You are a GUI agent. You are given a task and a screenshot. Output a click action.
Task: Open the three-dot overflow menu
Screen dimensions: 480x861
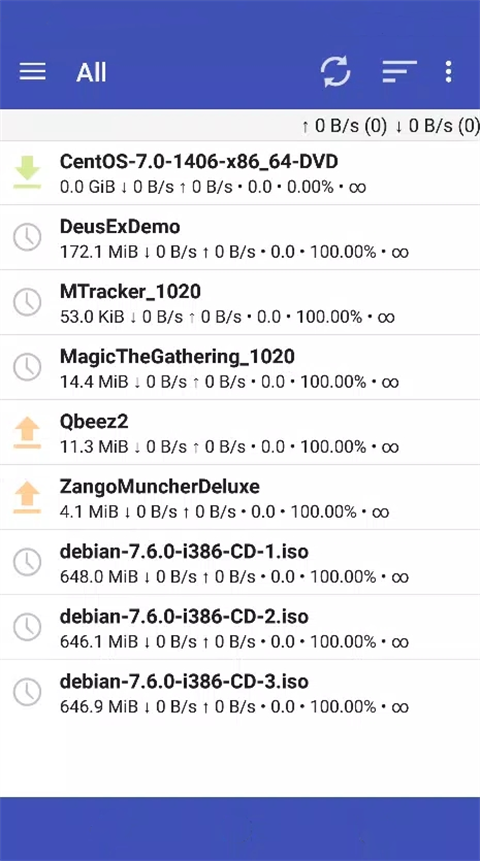pyautogui.click(x=449, y=72)
